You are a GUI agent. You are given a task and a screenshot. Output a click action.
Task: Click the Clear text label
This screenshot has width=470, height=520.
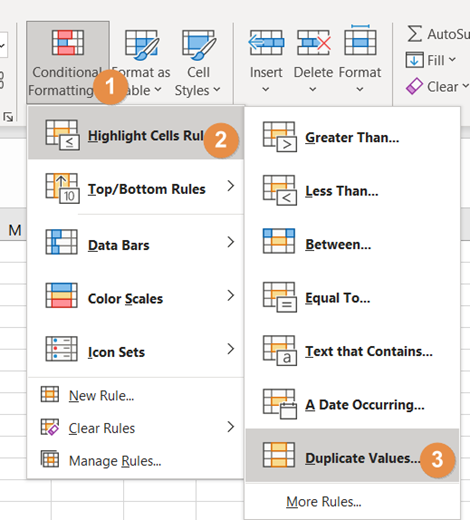pos(443,87)
